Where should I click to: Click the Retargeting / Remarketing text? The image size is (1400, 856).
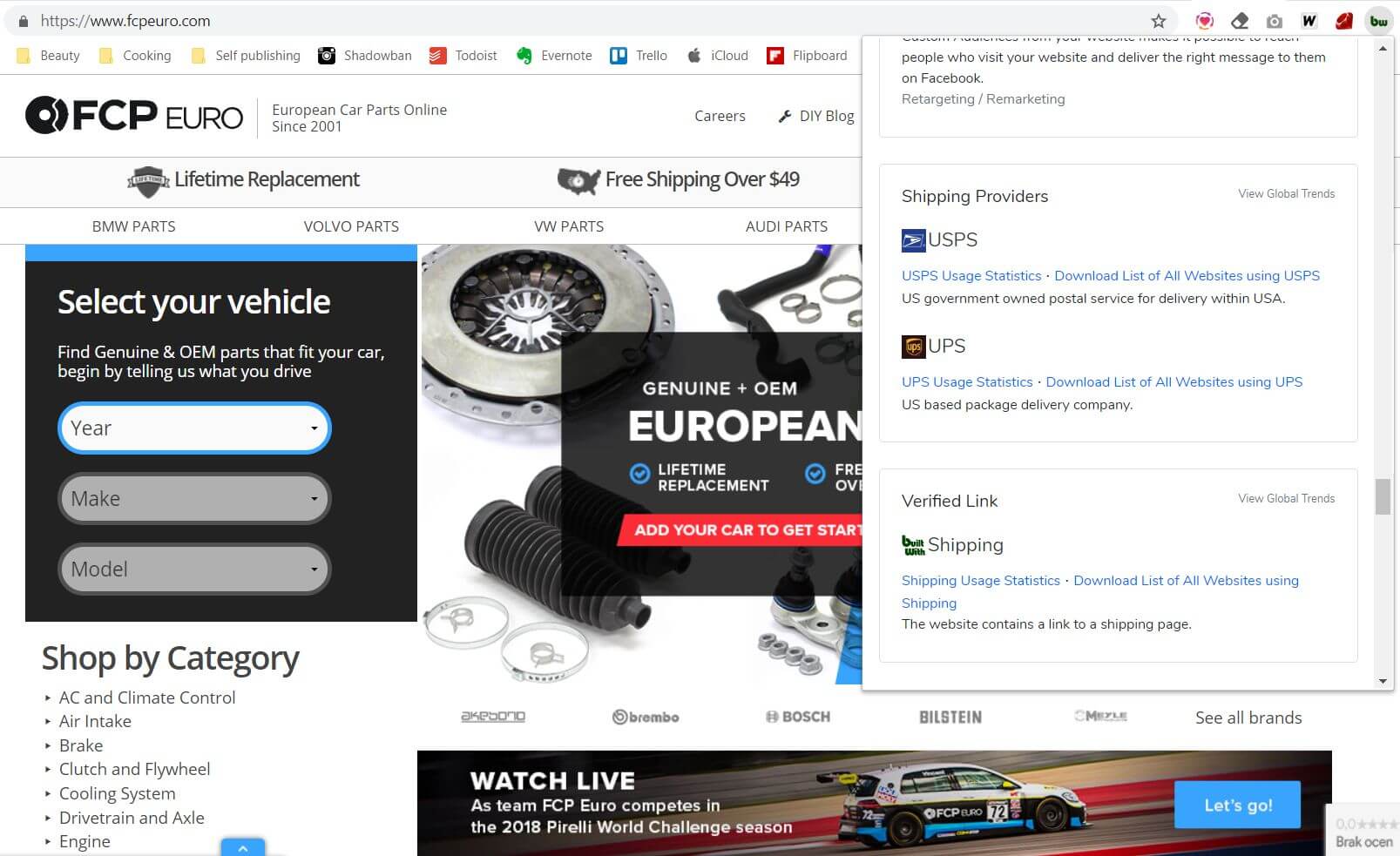[983, 99]
